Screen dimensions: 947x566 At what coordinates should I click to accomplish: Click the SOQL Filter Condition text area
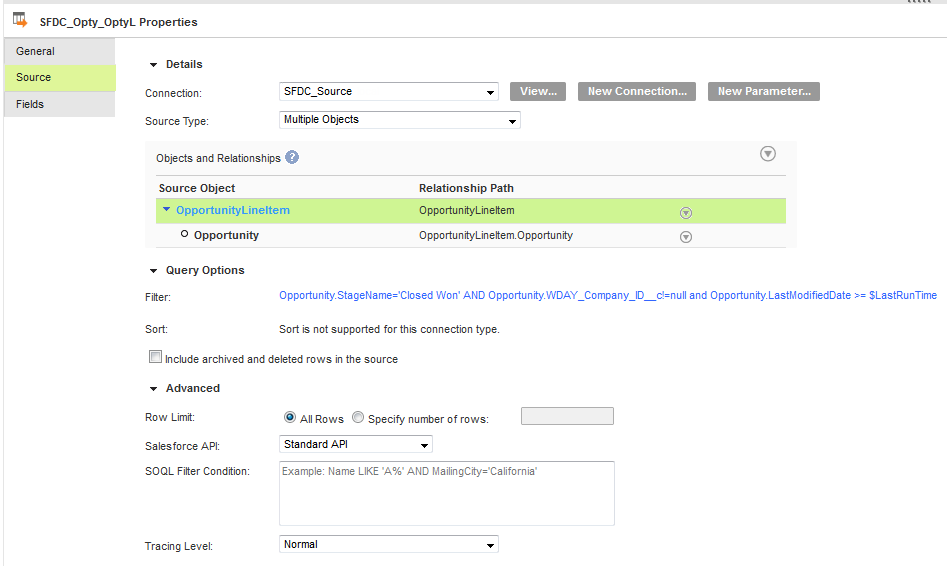click(x=446, y=494)
